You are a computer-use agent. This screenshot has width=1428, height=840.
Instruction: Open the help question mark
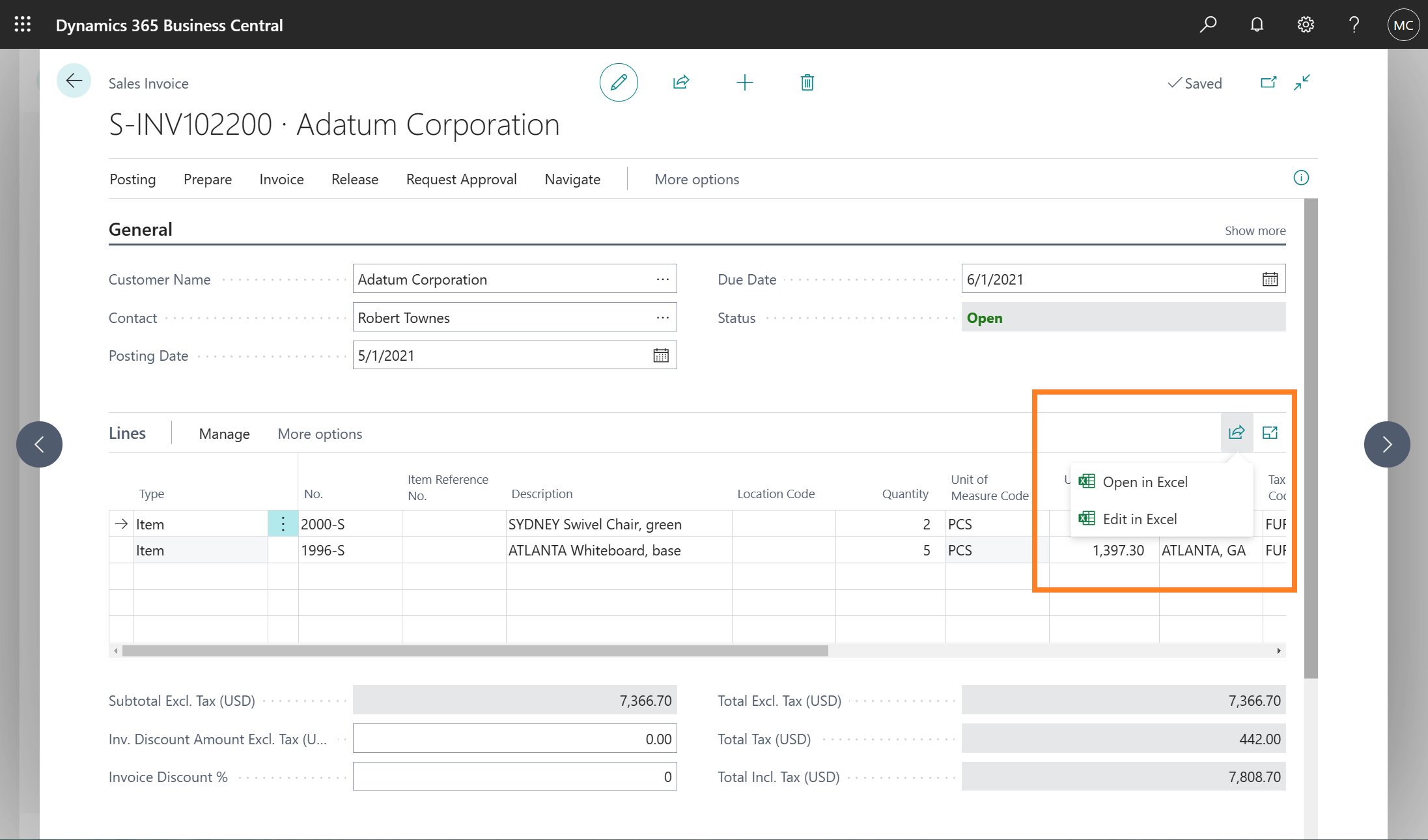tap(1354, 24)
